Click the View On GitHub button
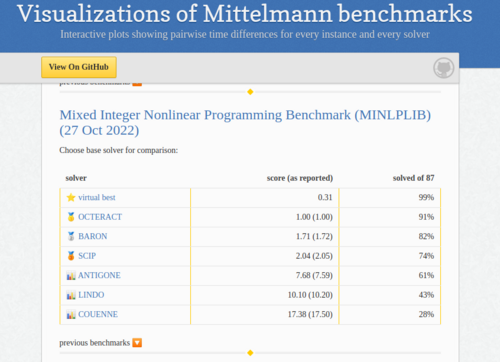500x362 pixels. point(79,67)
